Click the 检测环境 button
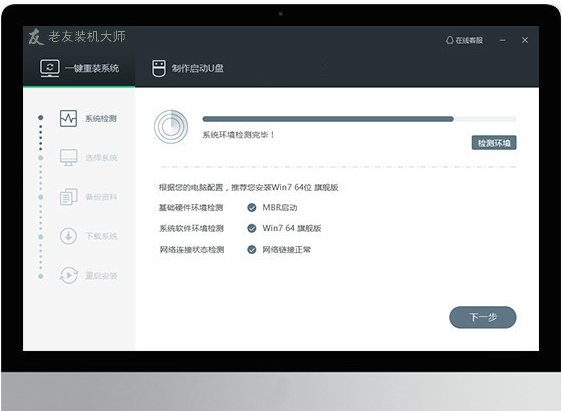The image size is (562, 411). coord(494,143)
